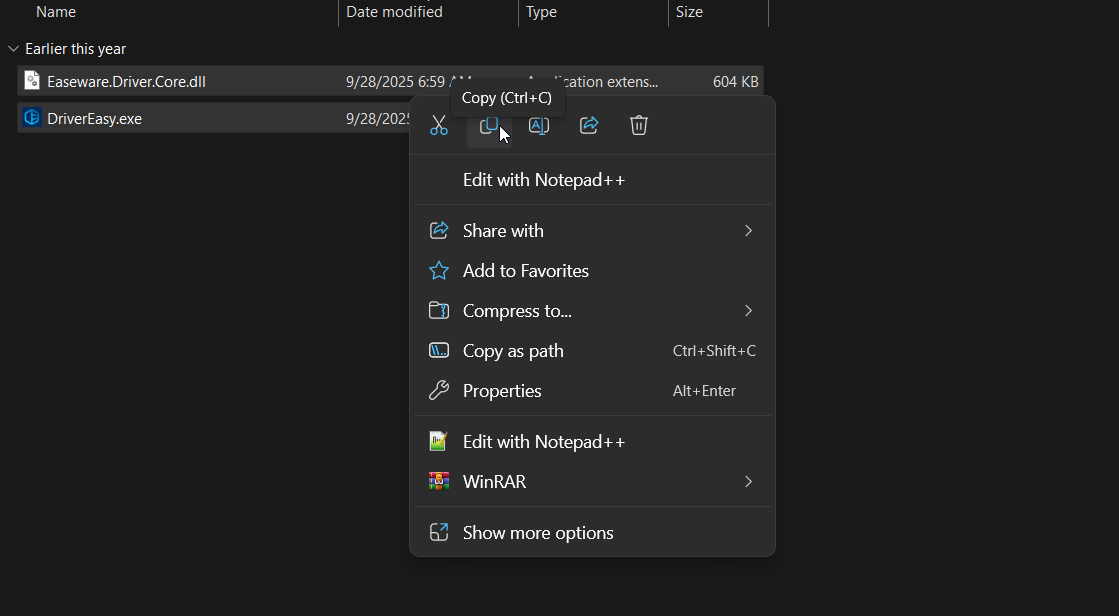Expand WinRAR submenu arrow

[748, 482]
